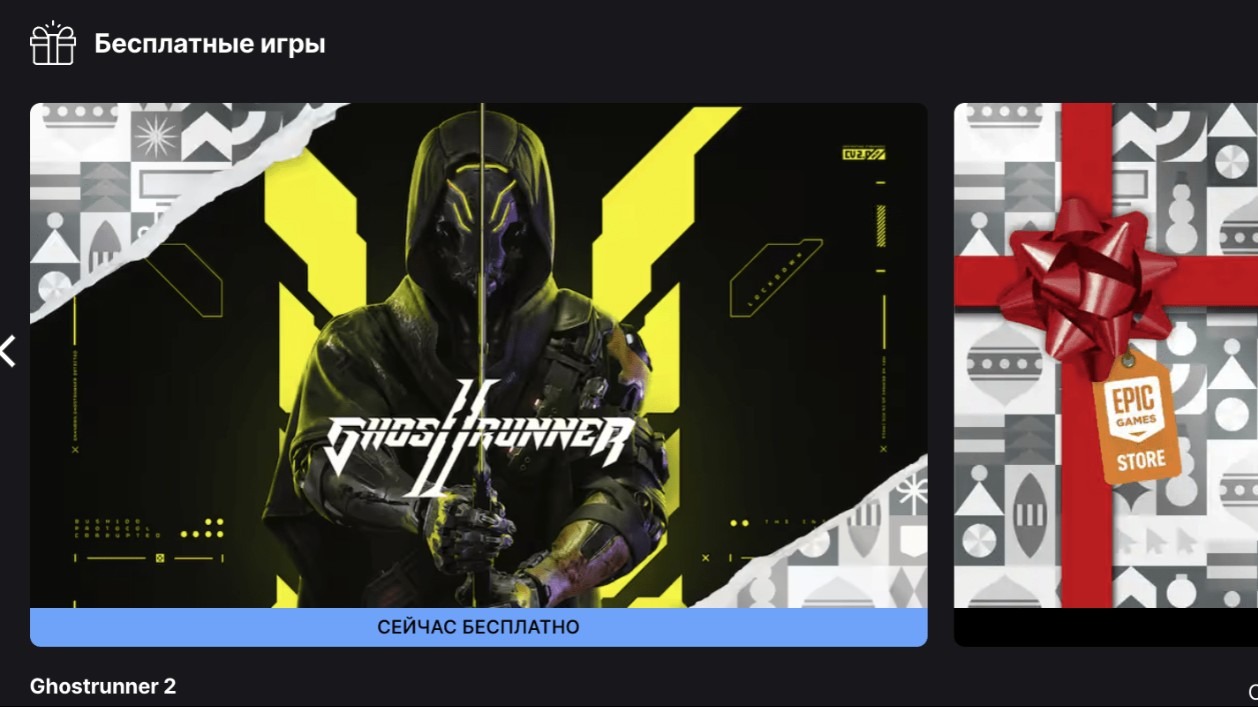Open the Ghostrunner 2 game artwork card
The width and height of the screenshot is (1258, 707).
(479, 355)
